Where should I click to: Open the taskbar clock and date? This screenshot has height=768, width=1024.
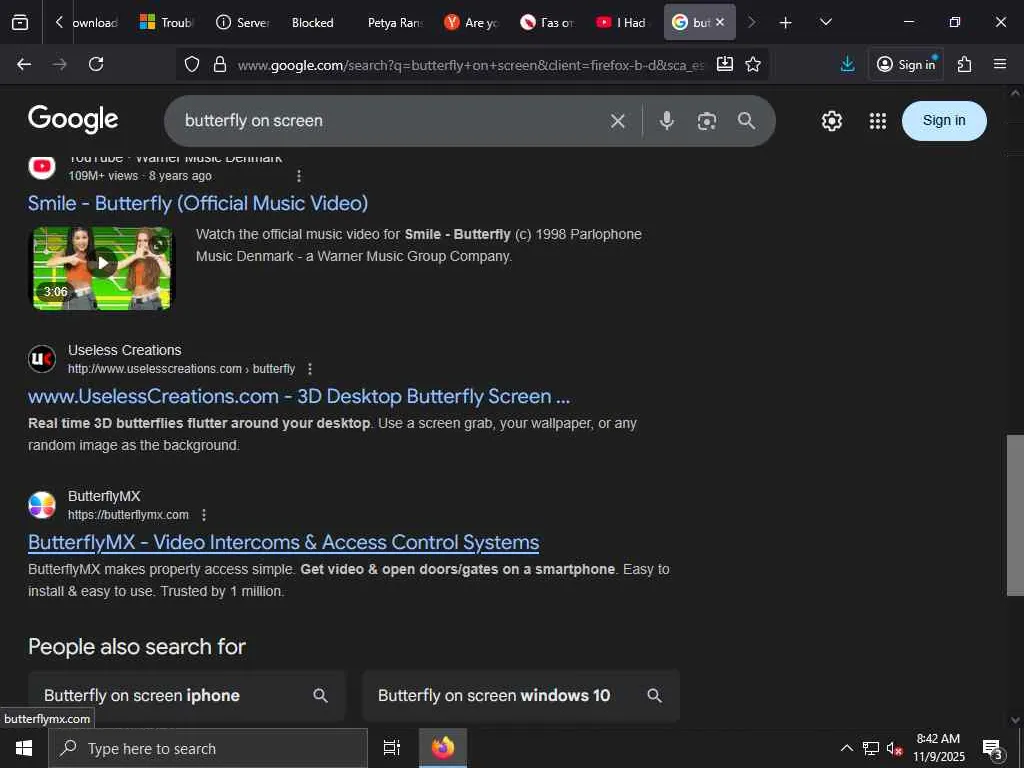(x=938, y=748)
